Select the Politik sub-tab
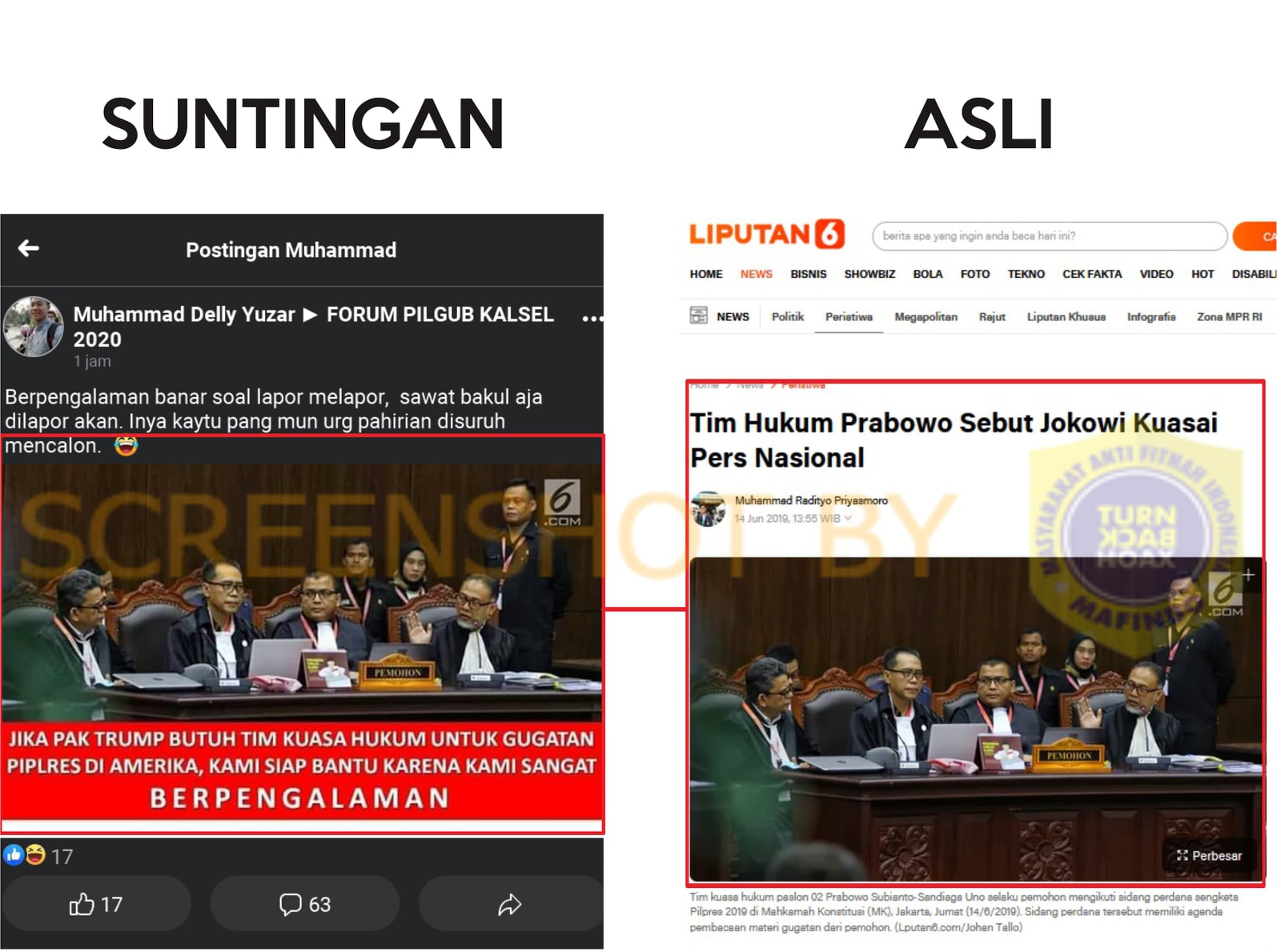 tap(788, 317)
